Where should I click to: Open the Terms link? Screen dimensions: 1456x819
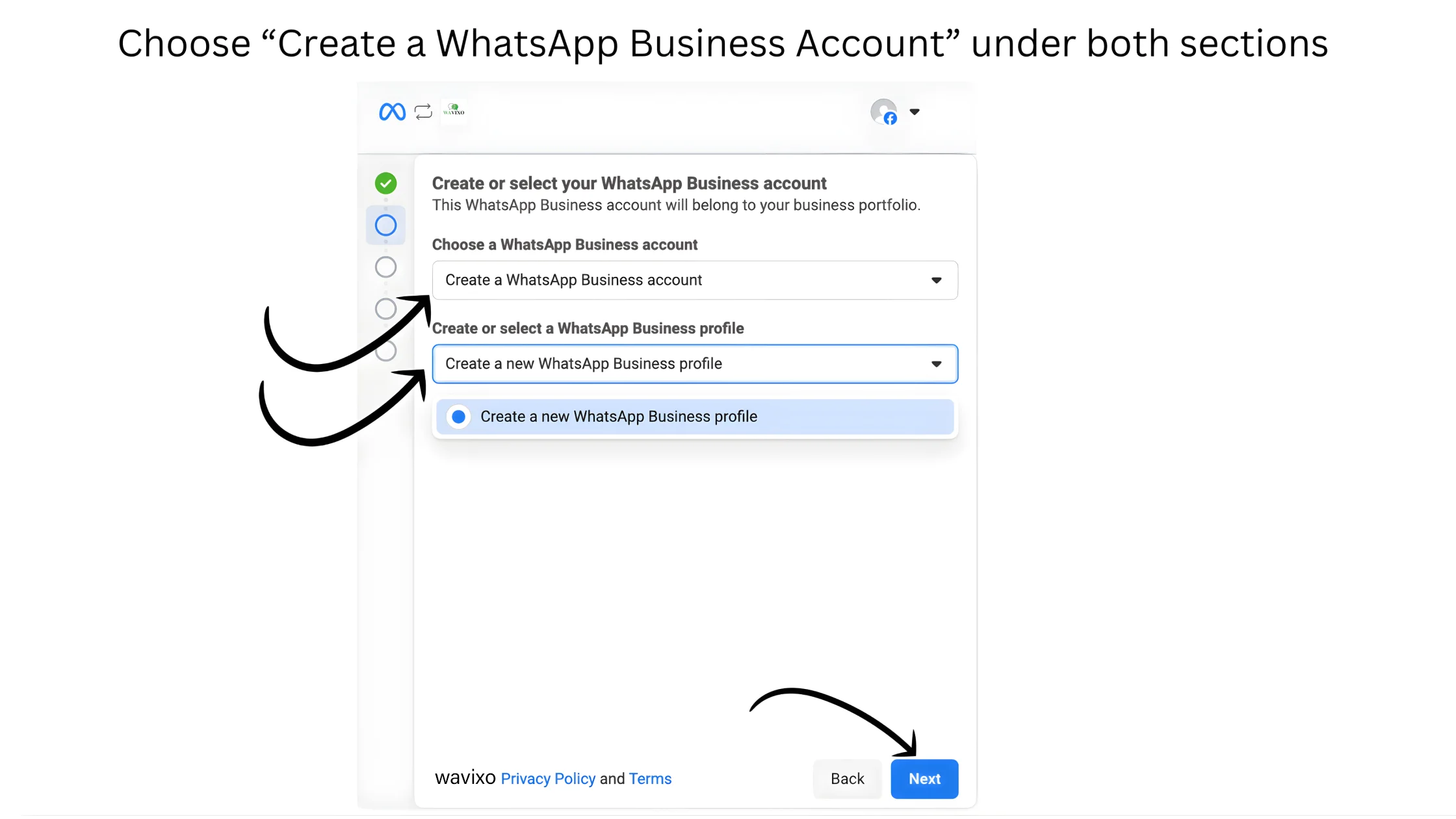pos(650,779)
